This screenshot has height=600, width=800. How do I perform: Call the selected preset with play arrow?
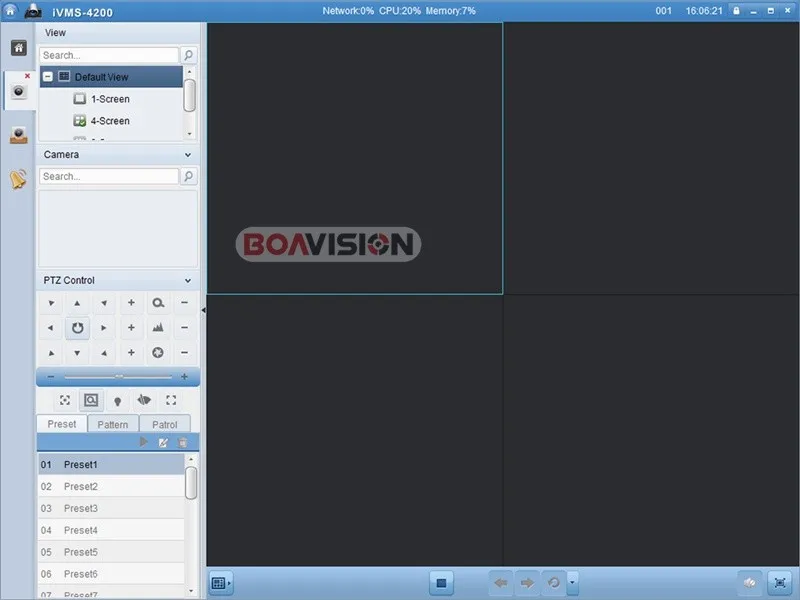pyautogui.click(x=144, y=442)
